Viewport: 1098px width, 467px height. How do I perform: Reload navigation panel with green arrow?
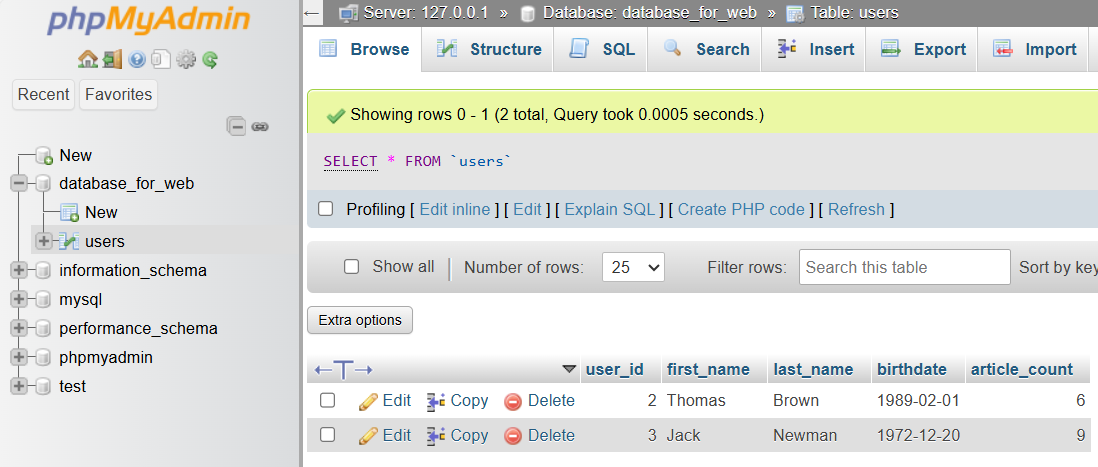[x=210, y=60]
